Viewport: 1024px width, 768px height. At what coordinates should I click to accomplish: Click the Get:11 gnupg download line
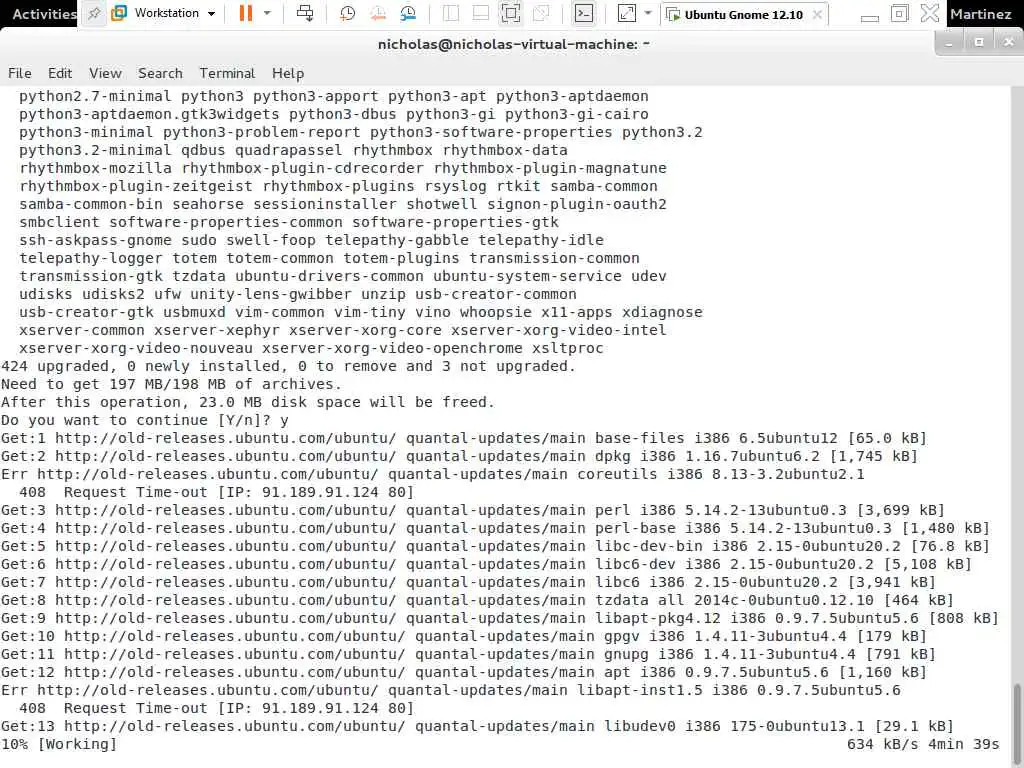click(468, 654)
